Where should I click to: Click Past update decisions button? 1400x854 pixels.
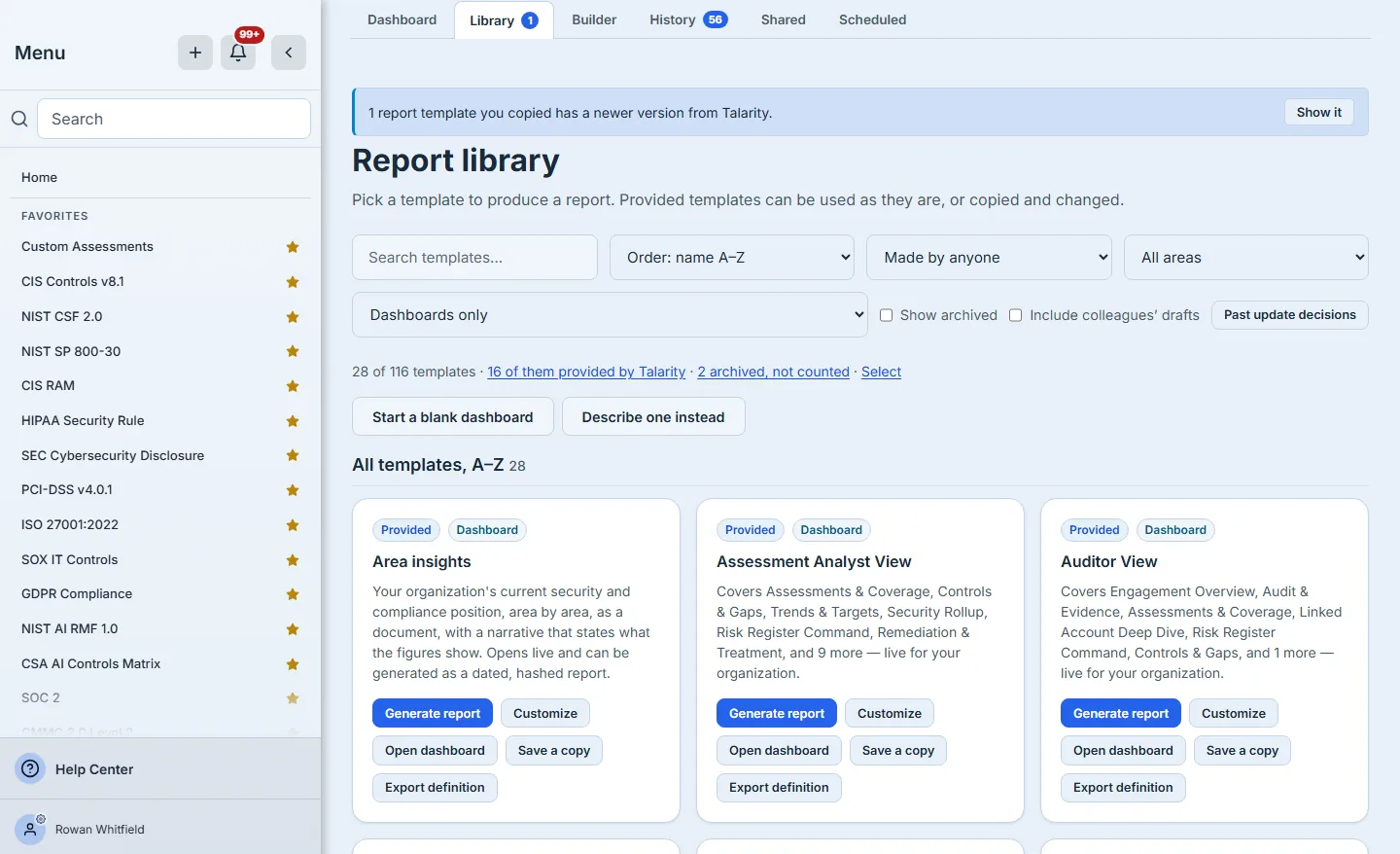tap(1290, 315)
